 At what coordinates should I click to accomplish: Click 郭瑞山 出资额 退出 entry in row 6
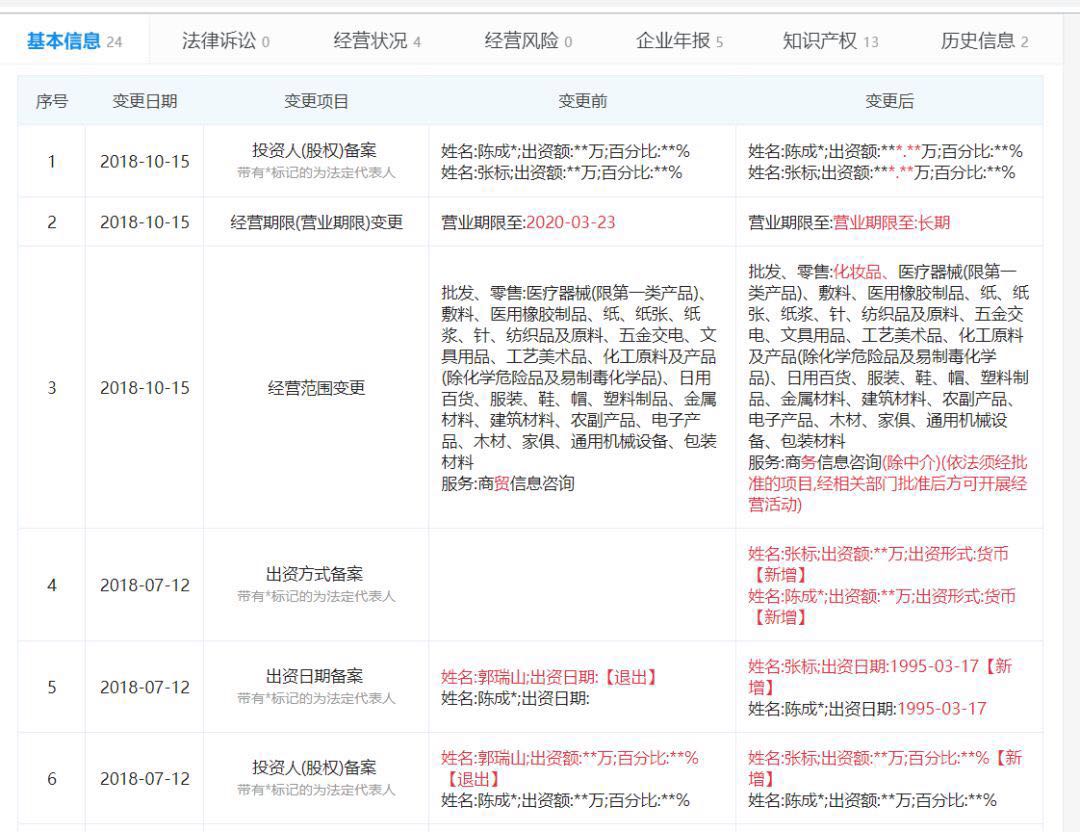(x=570, y=769)
